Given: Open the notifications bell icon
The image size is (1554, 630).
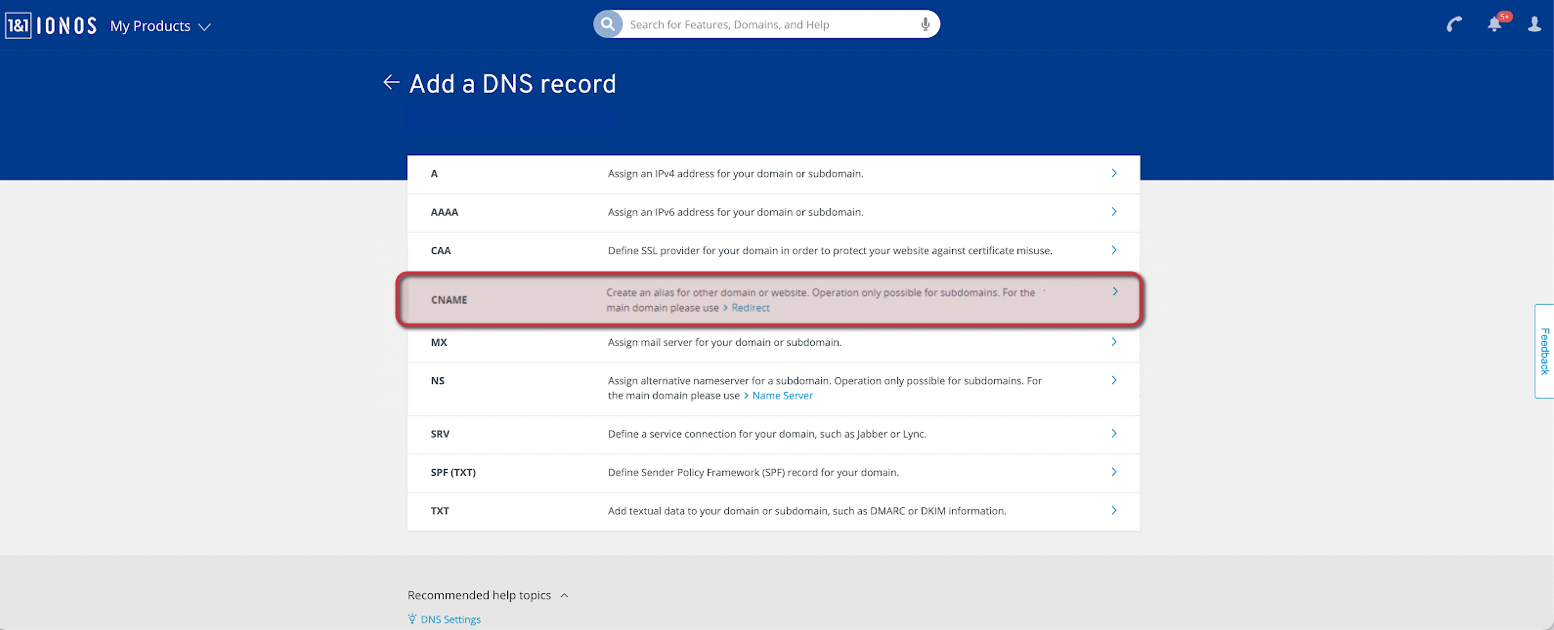Looking at the screenshot, I should (1495, 24).
